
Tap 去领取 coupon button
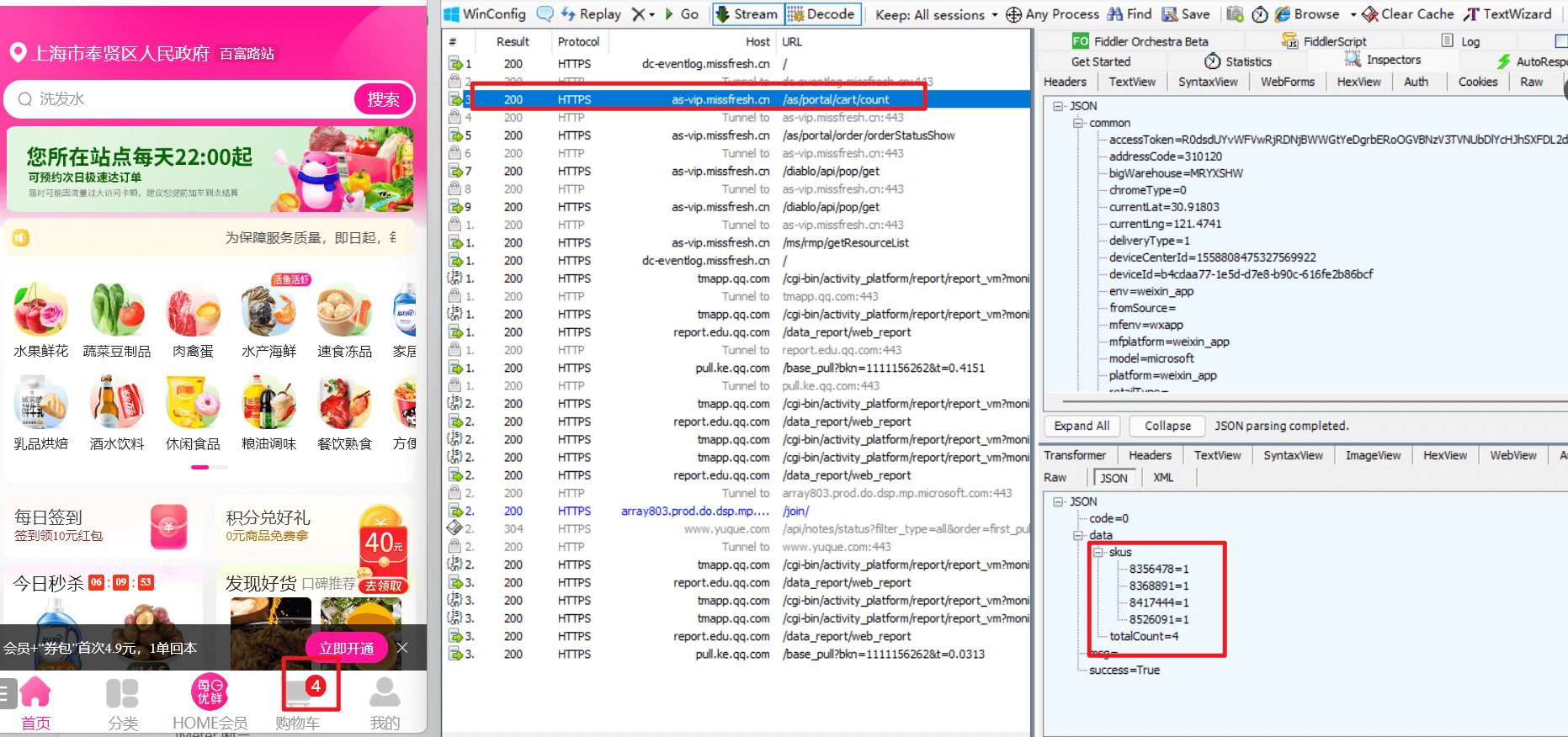[383, 586]
